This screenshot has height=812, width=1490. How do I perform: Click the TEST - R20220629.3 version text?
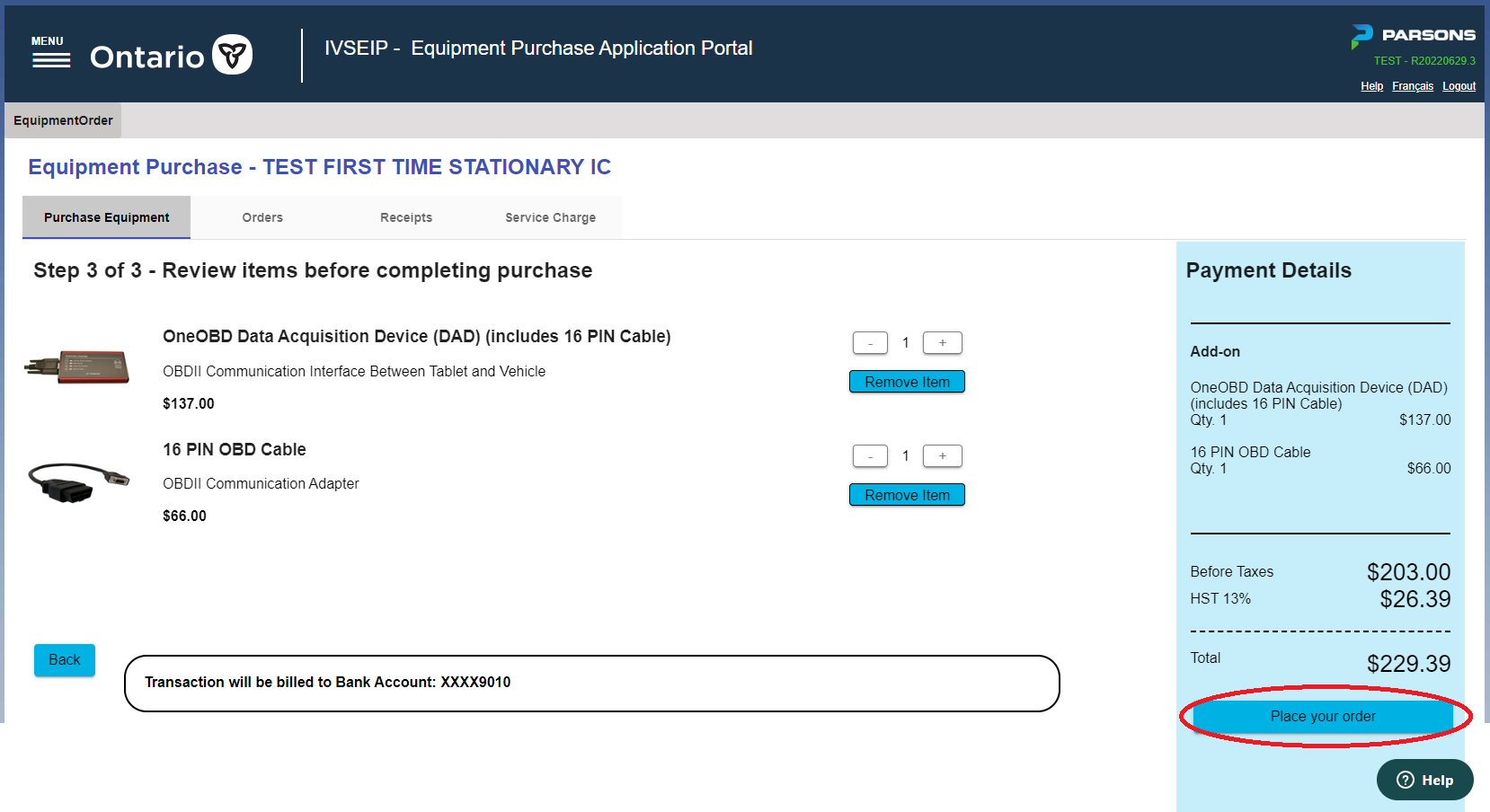click(x=1424, y=61)
